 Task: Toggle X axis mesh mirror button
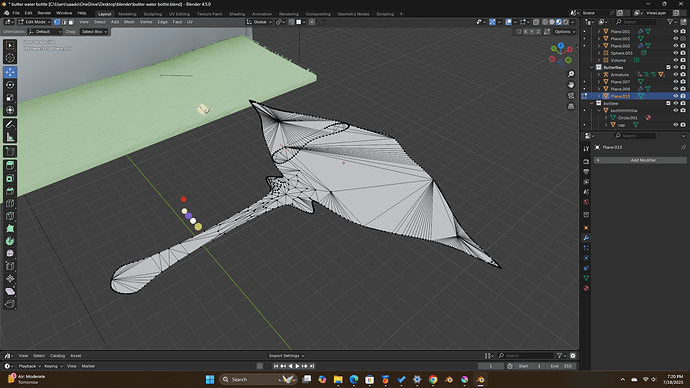pyautogui.click(x=526, y=32)
